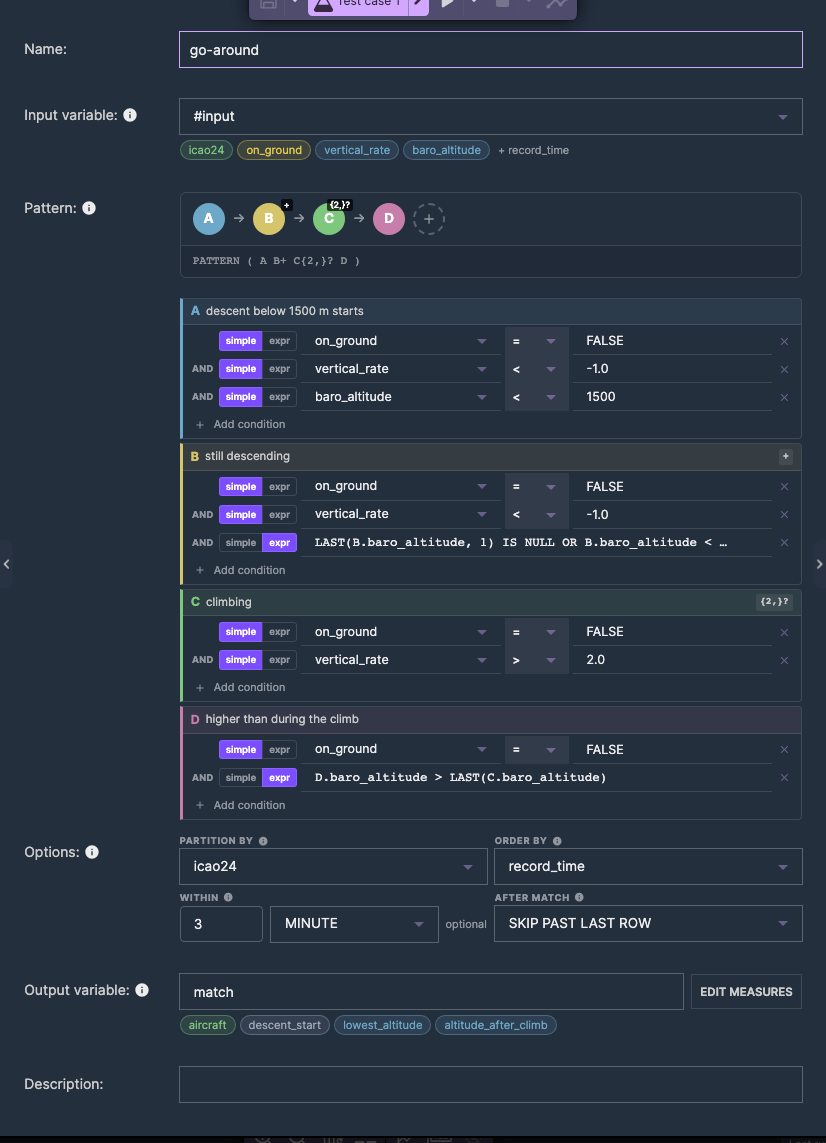
Task: Add a new pattern node with dashed plus circle
Action: [x=429, y=219]
